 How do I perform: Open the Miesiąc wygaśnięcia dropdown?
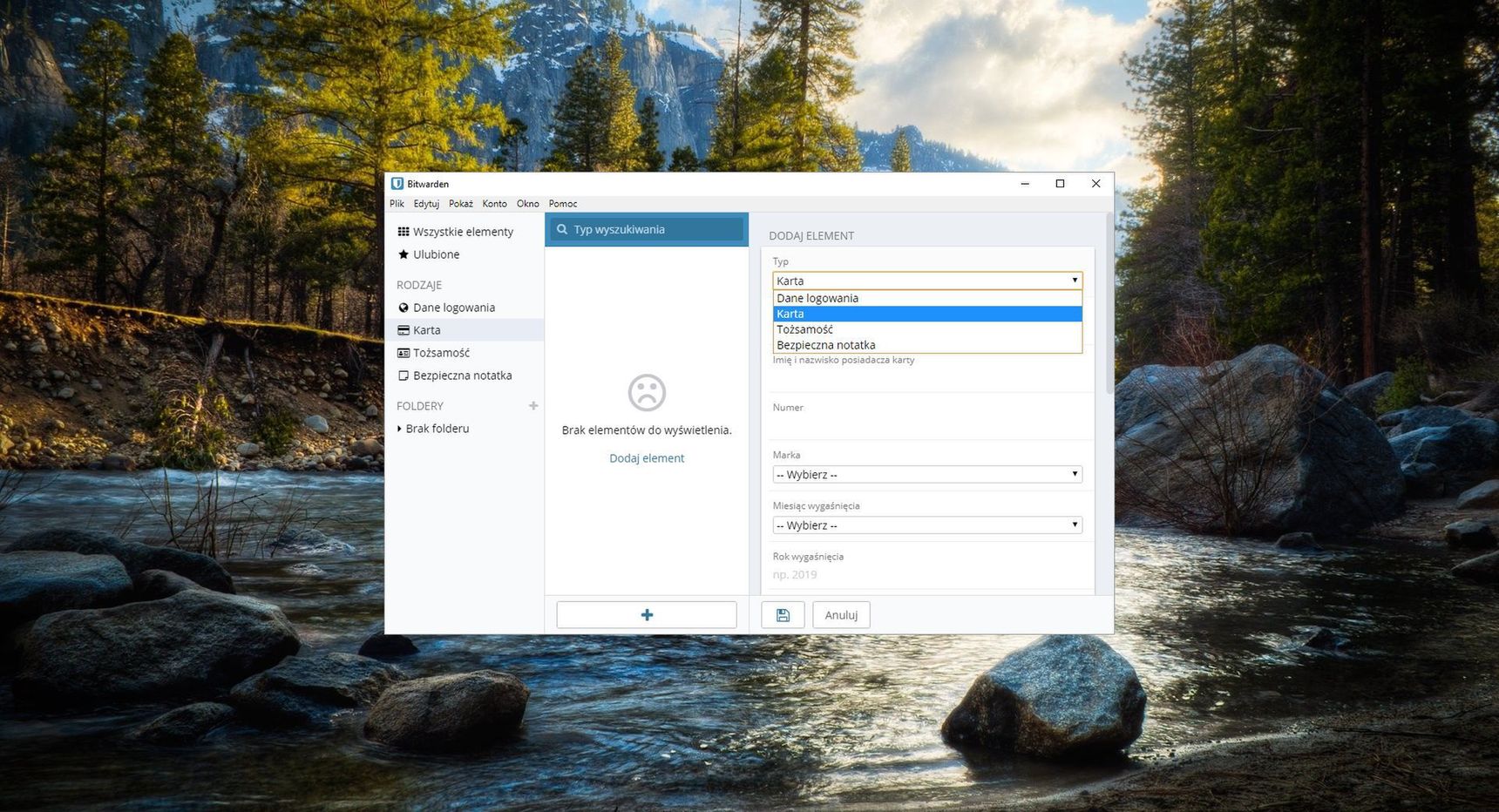[x=927, y=525]
